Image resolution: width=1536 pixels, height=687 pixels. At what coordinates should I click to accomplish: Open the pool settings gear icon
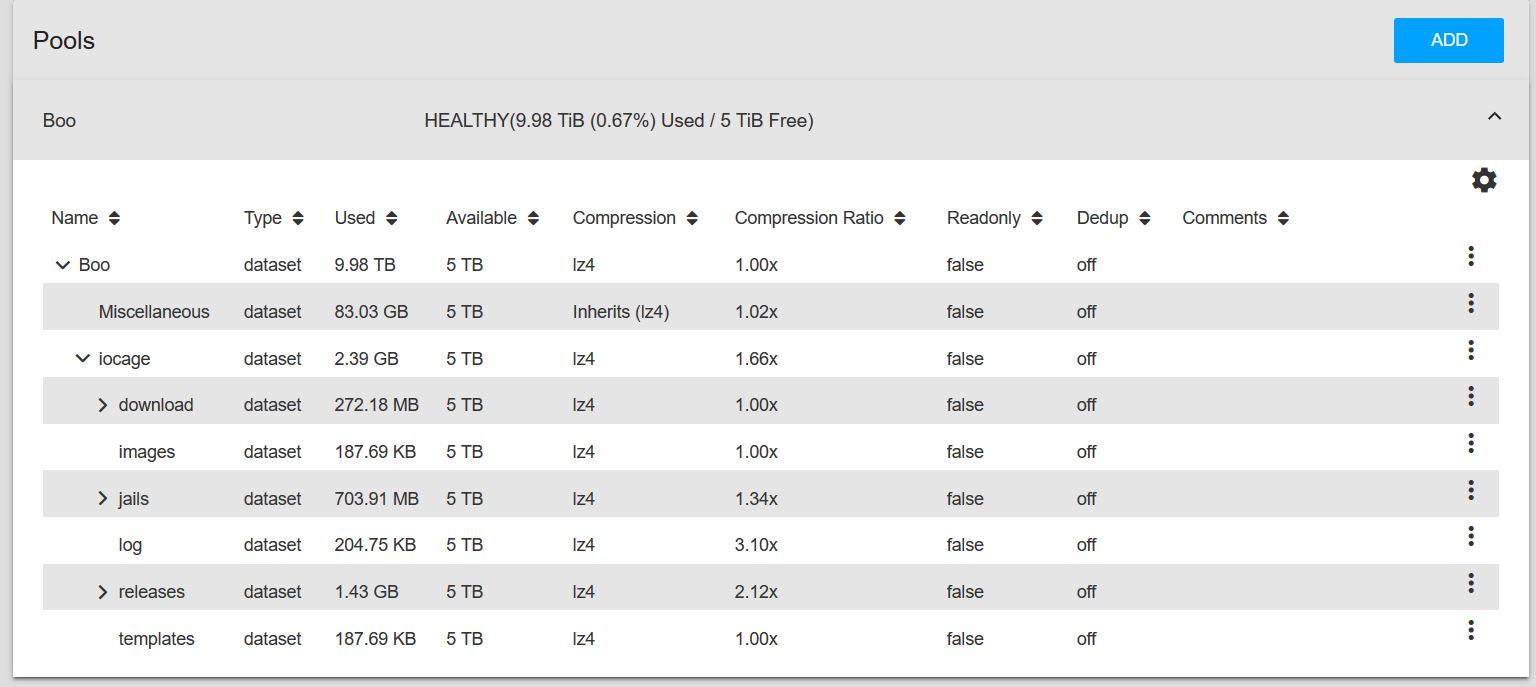point(1484,180)
